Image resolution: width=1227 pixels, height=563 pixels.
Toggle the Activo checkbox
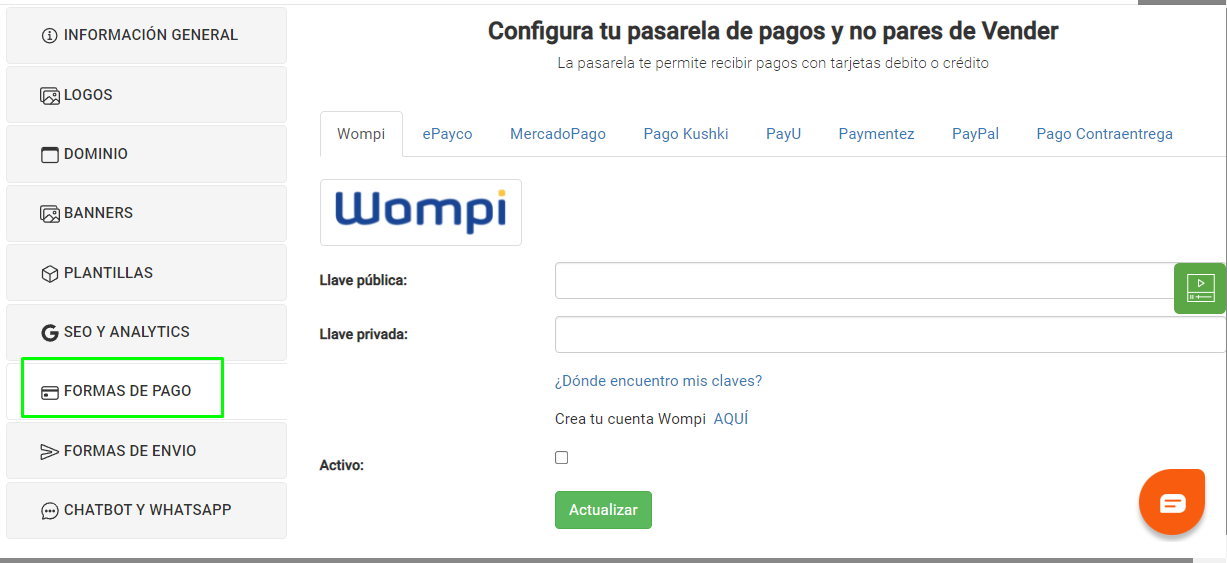tap(562, 457)
